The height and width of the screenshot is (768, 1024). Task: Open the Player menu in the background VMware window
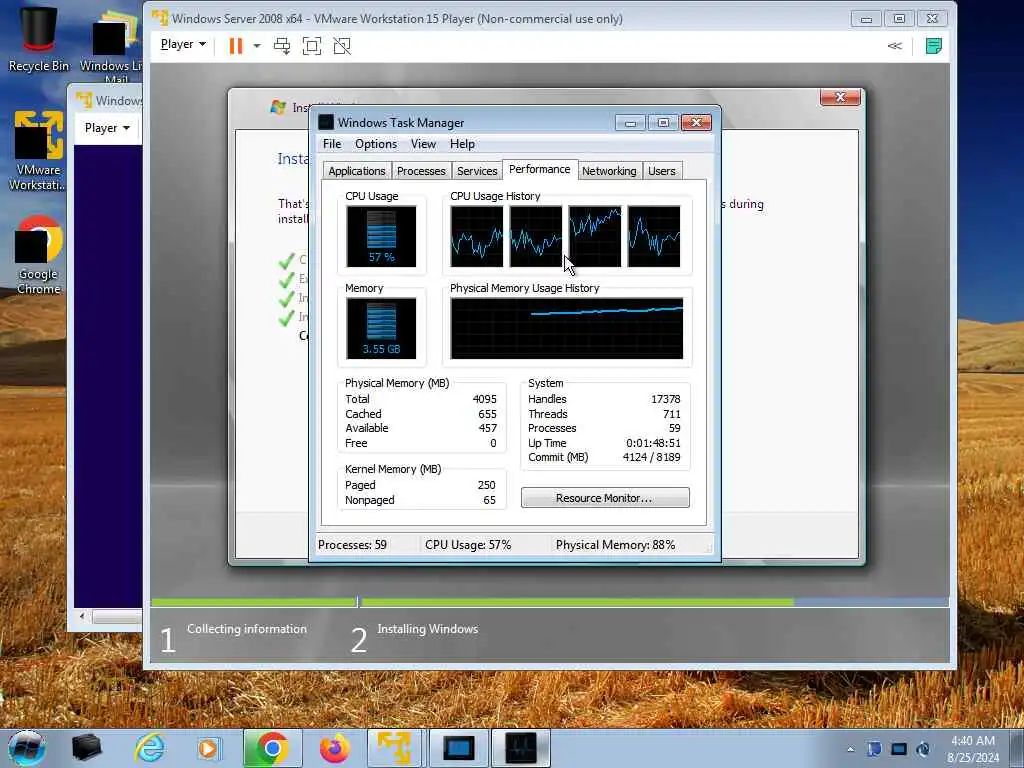[107, 128]
